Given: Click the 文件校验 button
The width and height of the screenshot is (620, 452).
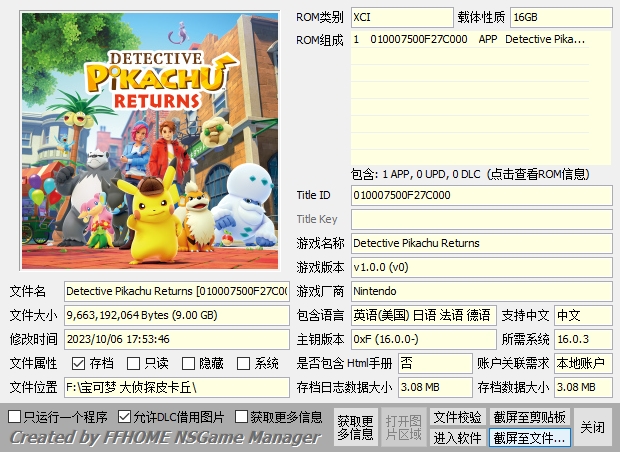Looking at the screenshot, I should tap(458, 417).
